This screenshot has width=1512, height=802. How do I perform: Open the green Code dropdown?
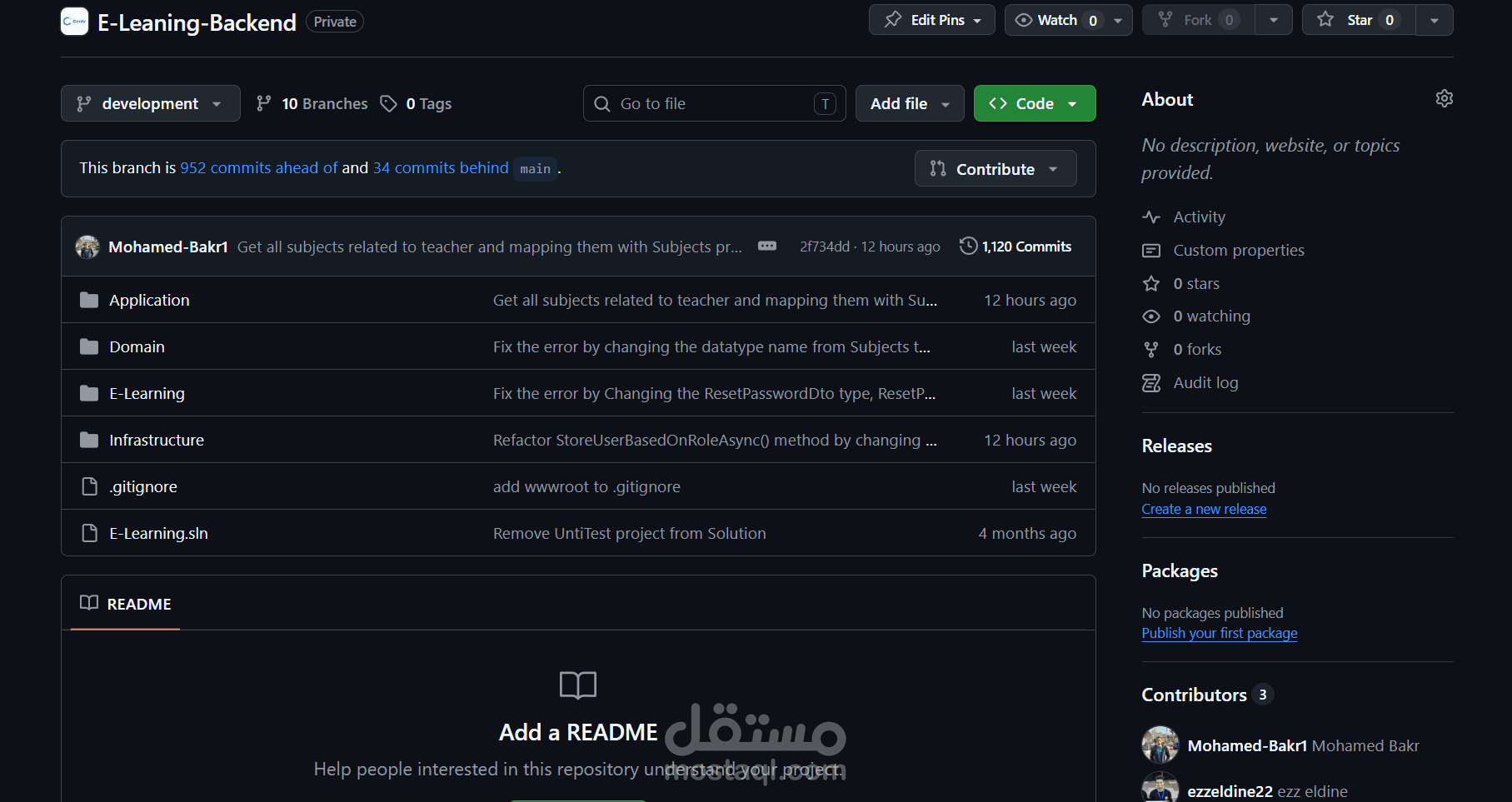tap(1035, 103)
